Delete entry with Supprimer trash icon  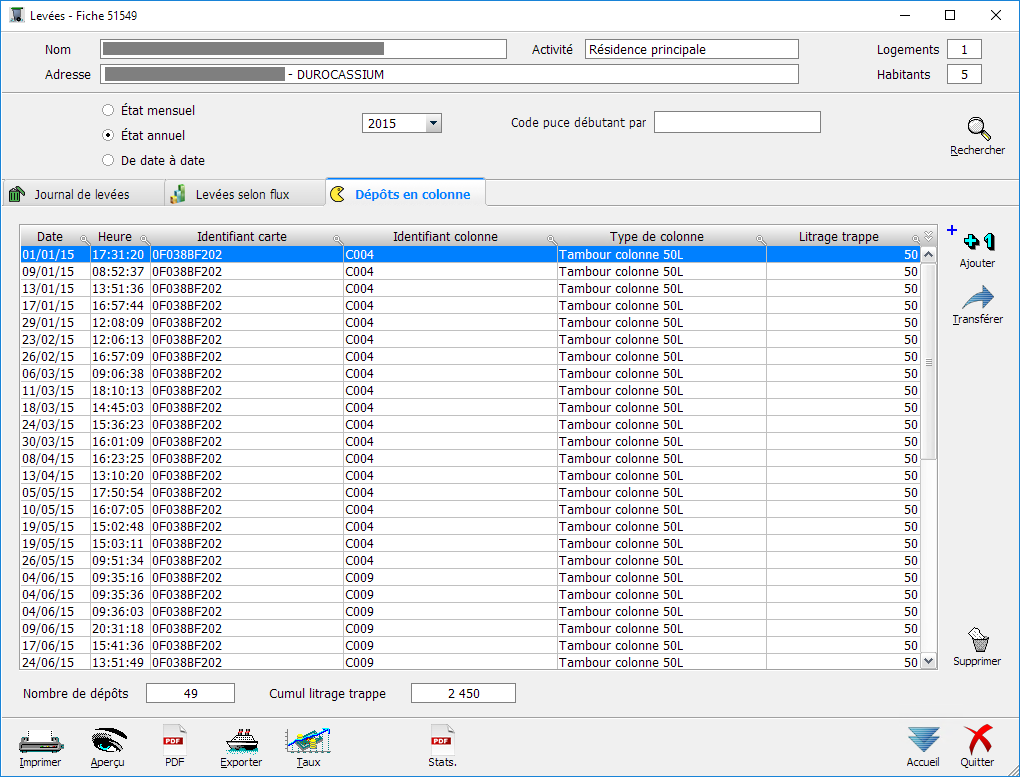tap(977, 640)
